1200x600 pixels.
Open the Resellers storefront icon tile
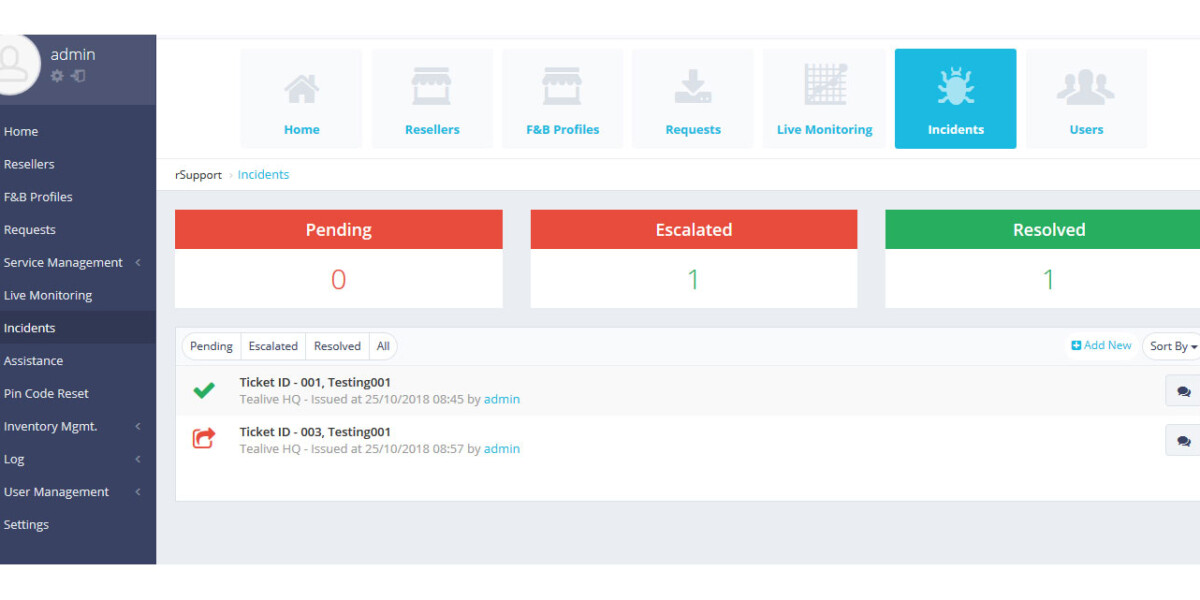tap(432, 98)
